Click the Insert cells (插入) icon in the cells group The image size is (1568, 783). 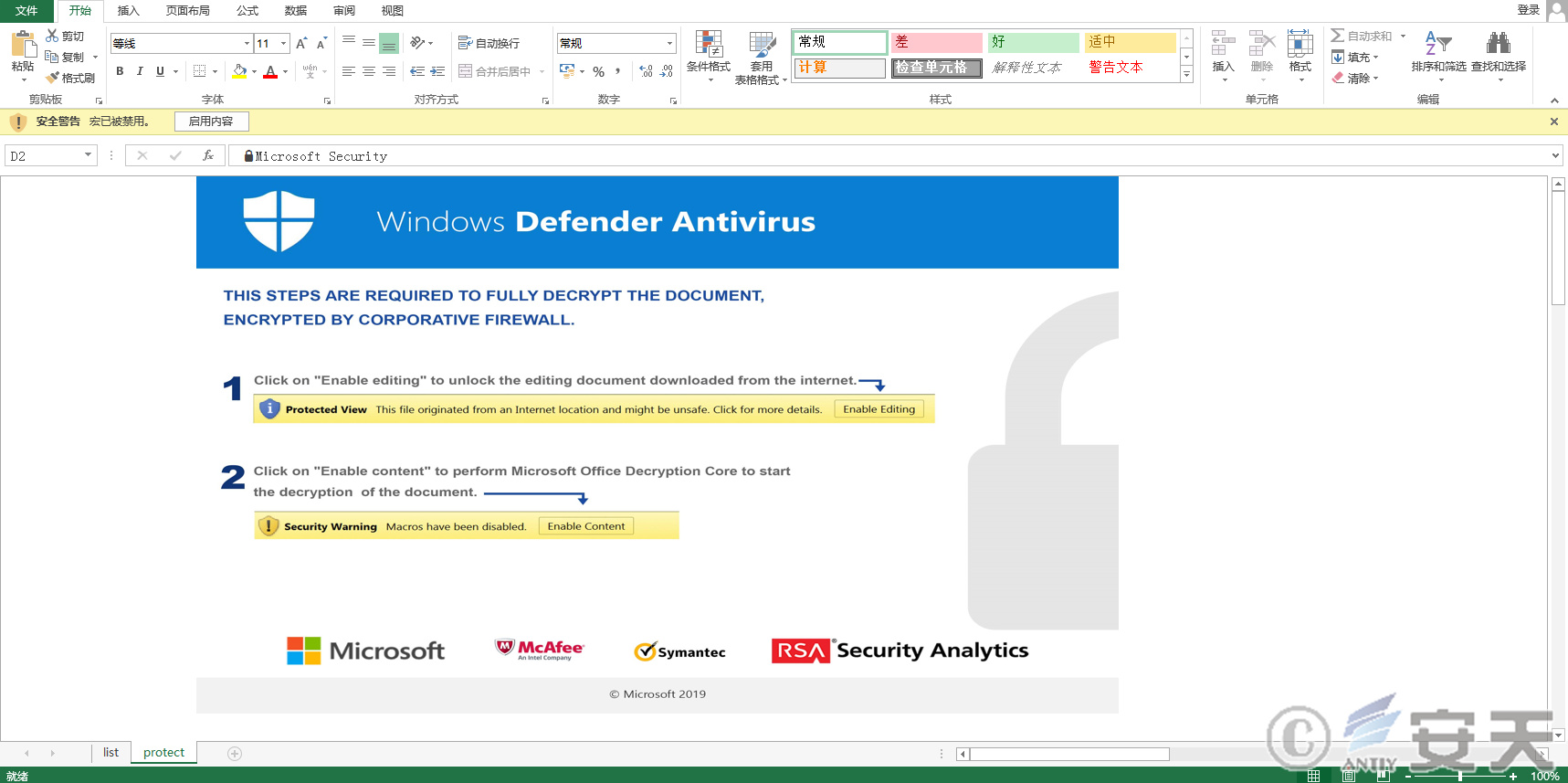point(1223,44)
